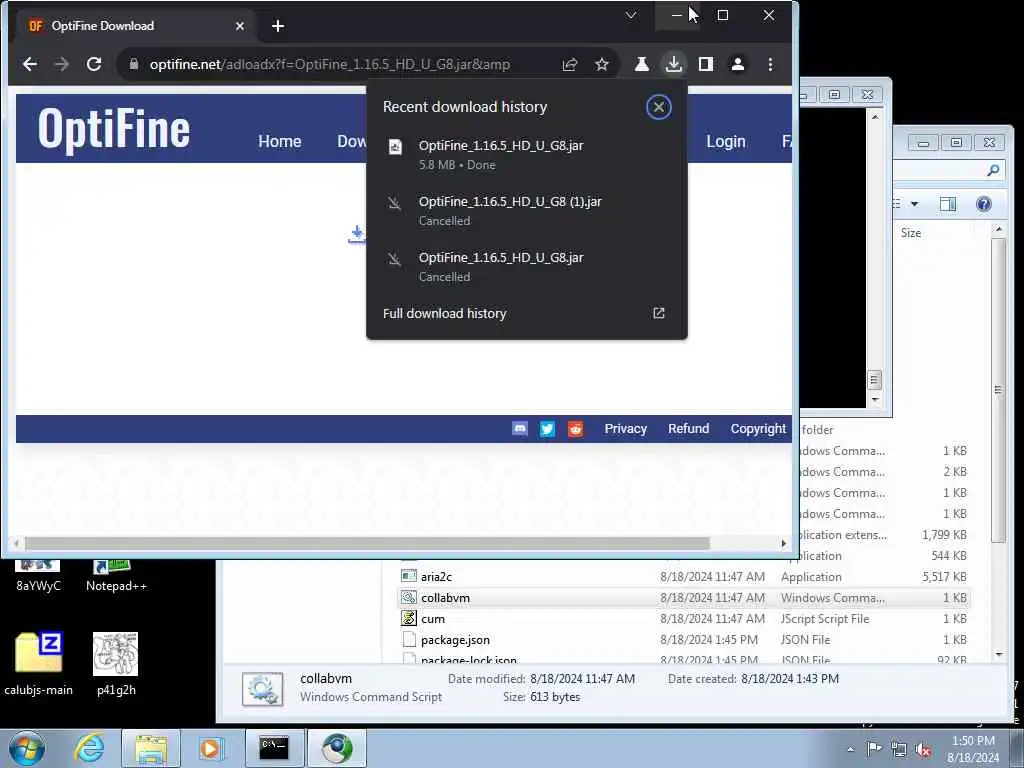Viewport: 1024px width, 768px height.
Task: Open completed OptiFine_1.16.5_HD_U_G8.jar 5.8 MB download
Action: coord(526,155)
